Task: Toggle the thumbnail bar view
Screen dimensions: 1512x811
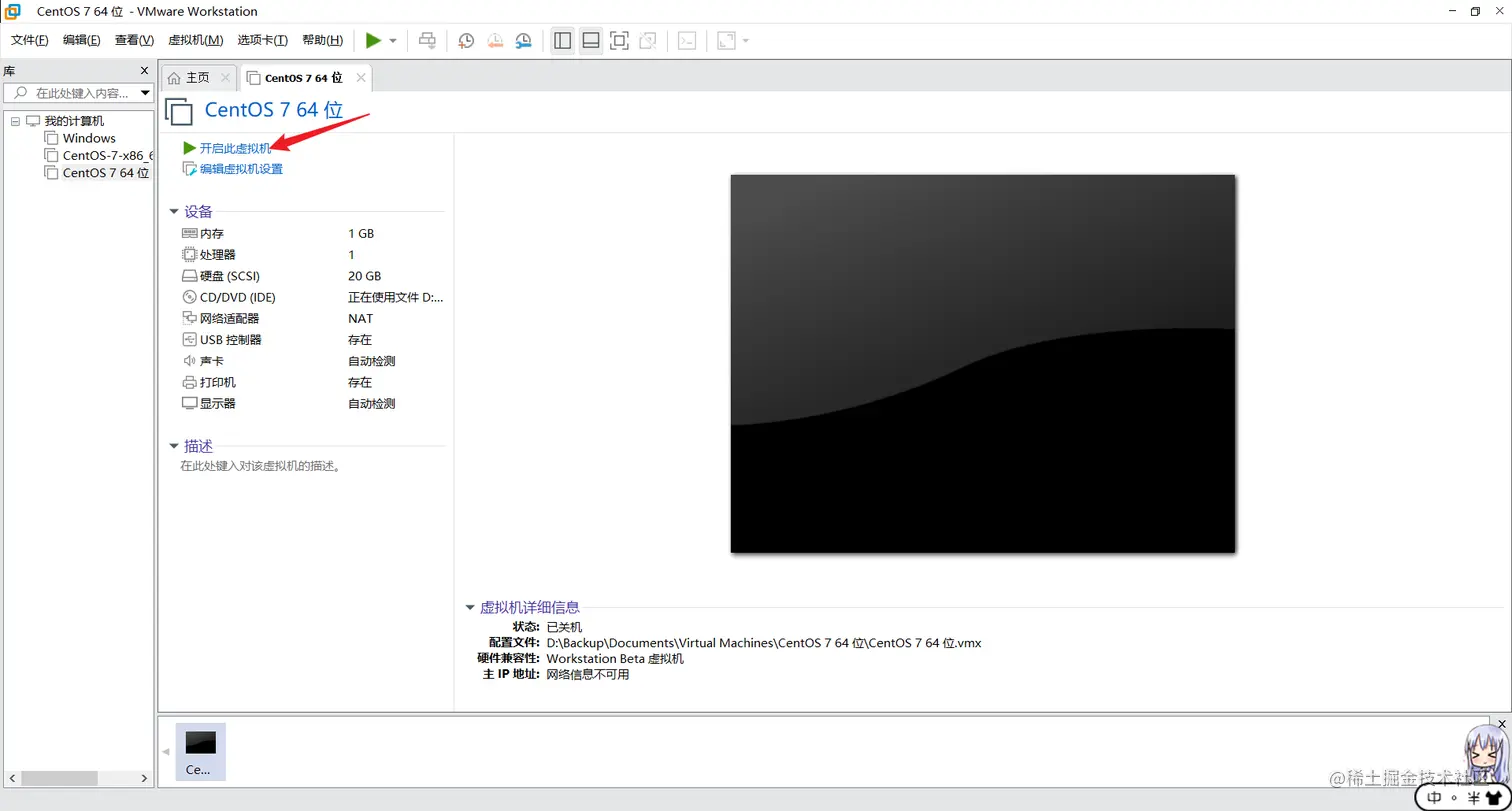Action: [591, 41]
